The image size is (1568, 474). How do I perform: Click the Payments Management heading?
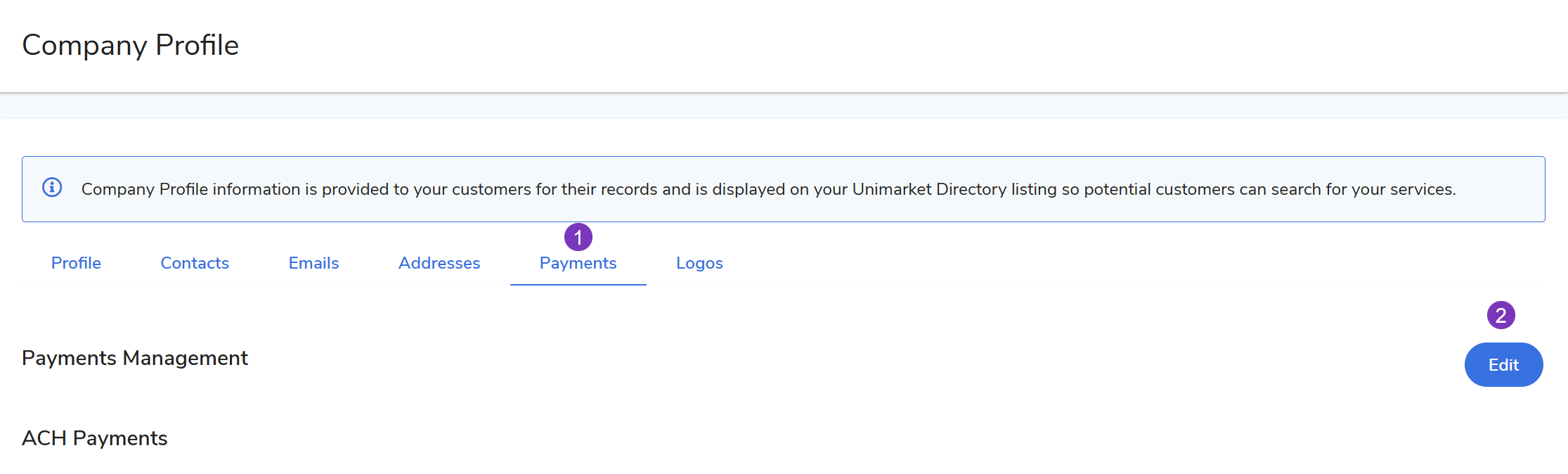click(x=135, y=358)
